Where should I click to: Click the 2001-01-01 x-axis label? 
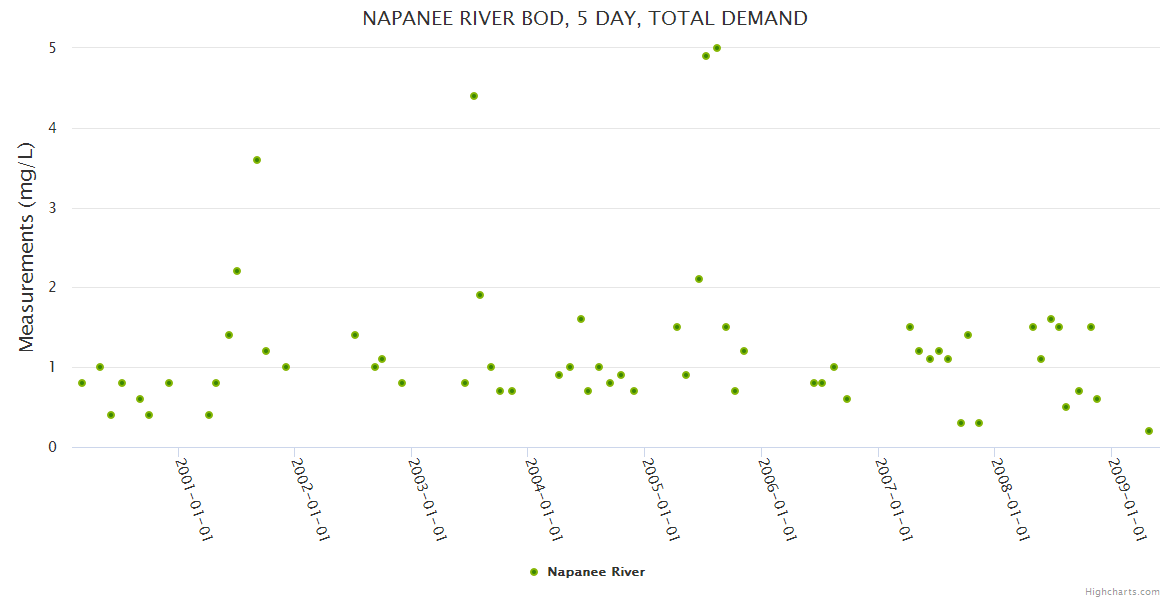(x=195, y=499)
